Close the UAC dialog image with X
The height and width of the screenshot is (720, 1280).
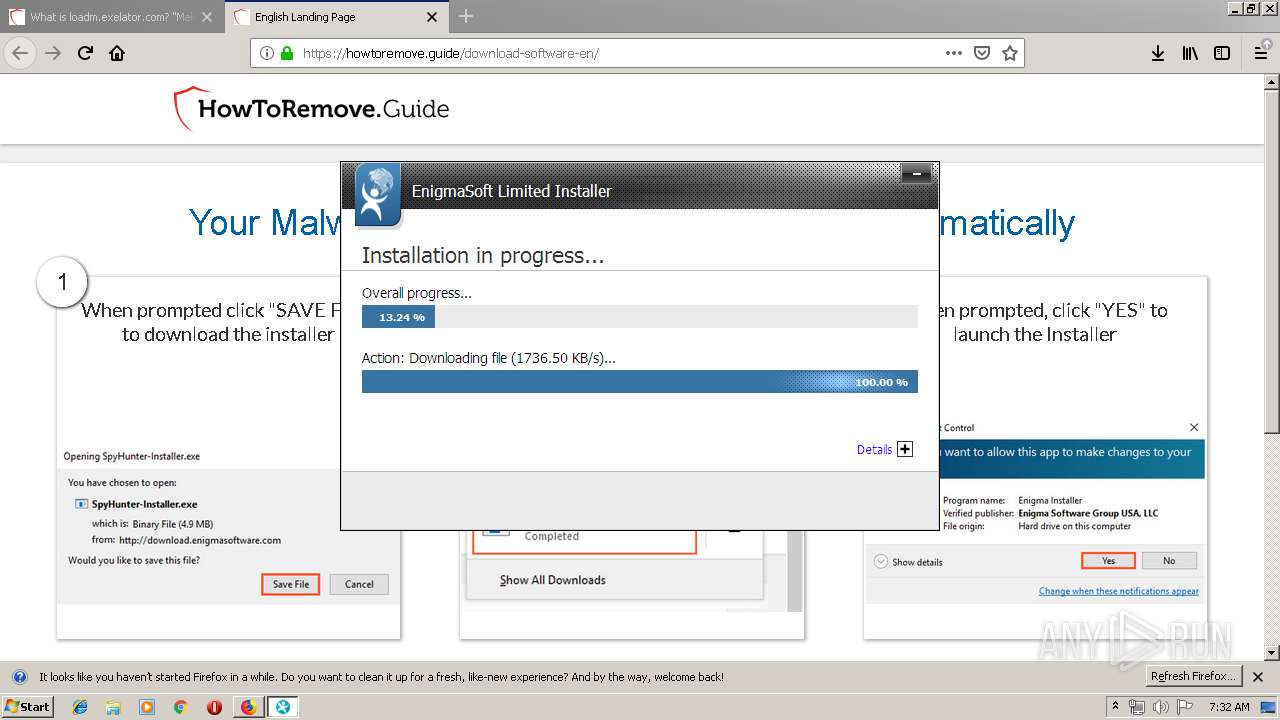pyautogui.click(x=1194, y=427)
